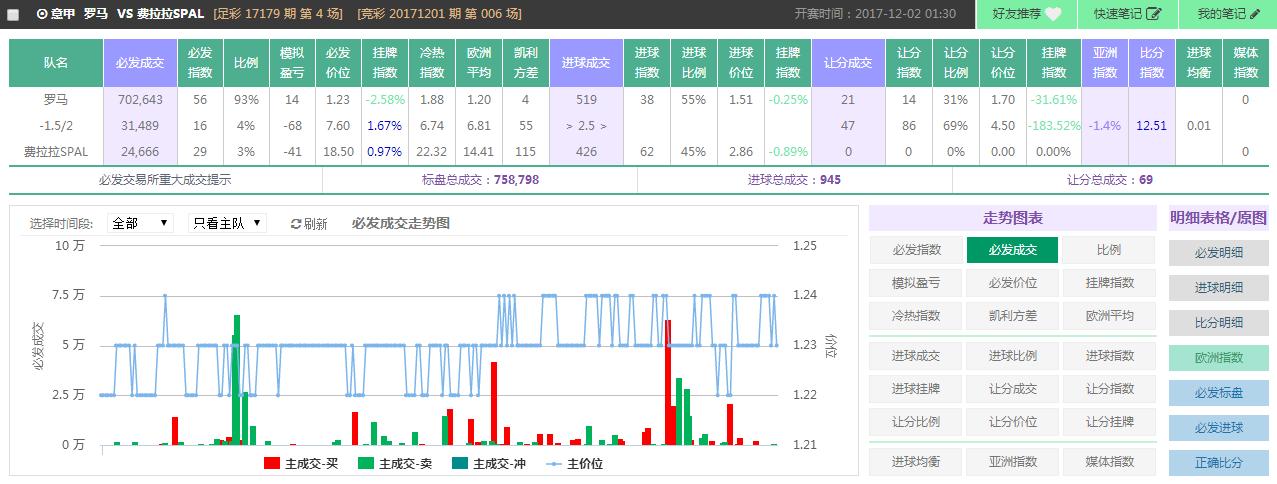Show 进球指数 trend chart

[x=1109, y=356]
